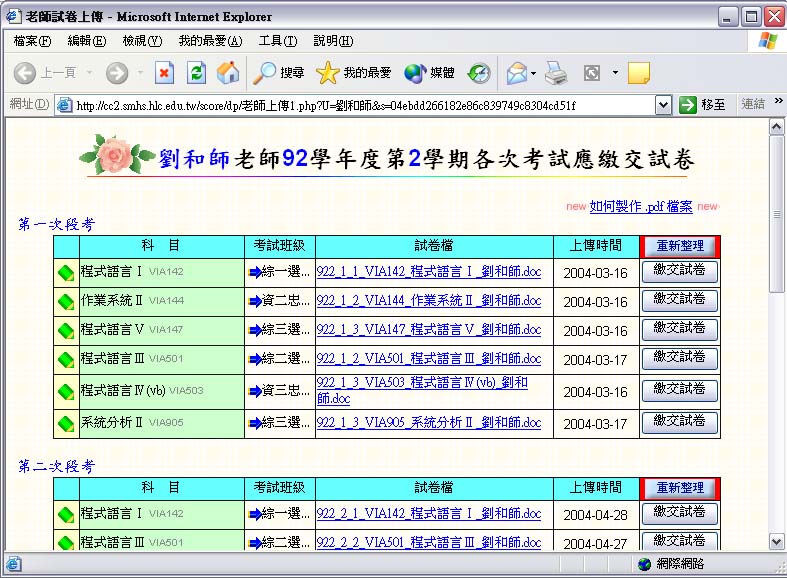Click the History clock icon
Viewport: 787px width, 578px height.
pos(479,72)
